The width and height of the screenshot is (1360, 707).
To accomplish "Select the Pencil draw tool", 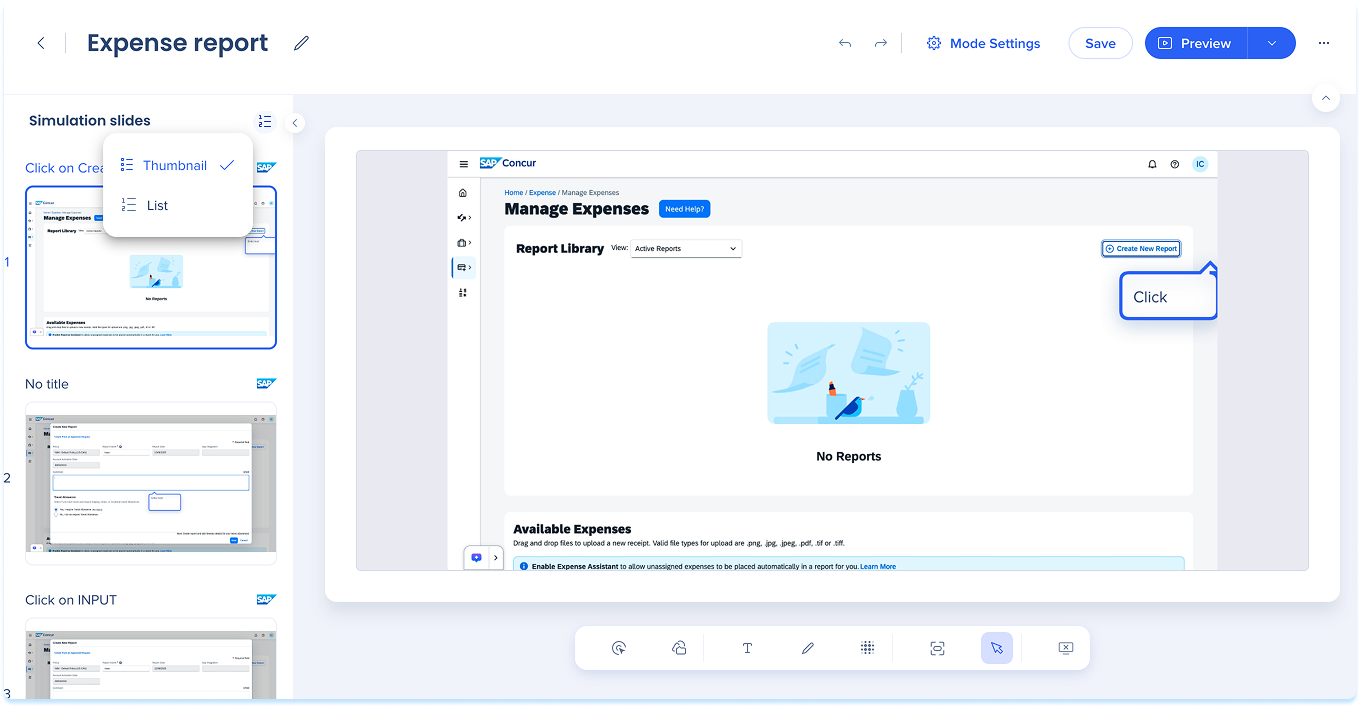I will tap(808, 648).
